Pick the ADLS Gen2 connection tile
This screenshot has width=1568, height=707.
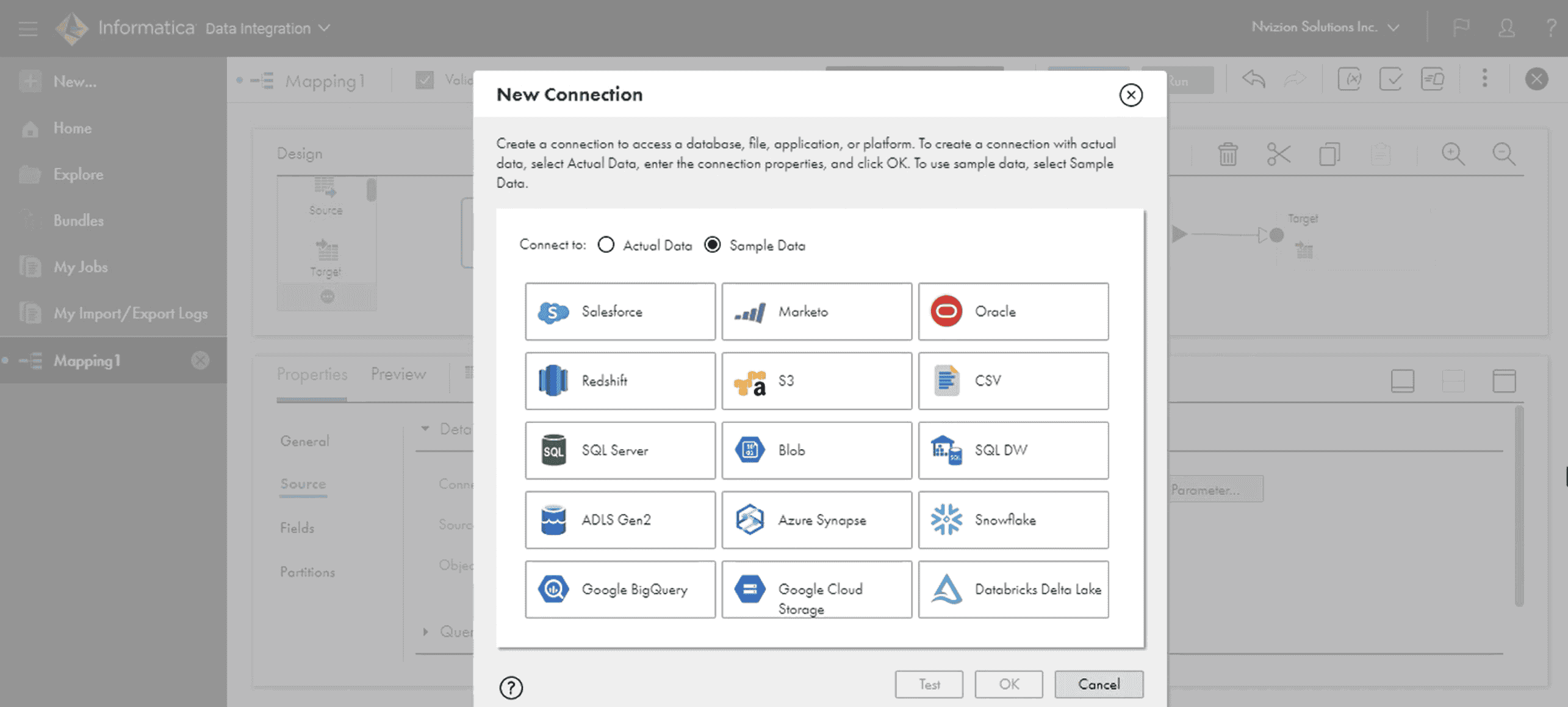pos(620,520)
